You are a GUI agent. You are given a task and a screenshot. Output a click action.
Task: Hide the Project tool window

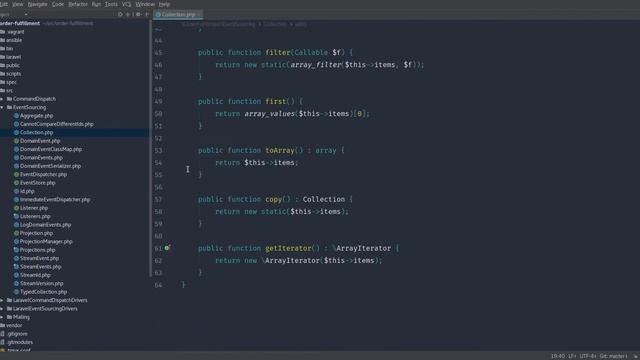pos(147,14)
